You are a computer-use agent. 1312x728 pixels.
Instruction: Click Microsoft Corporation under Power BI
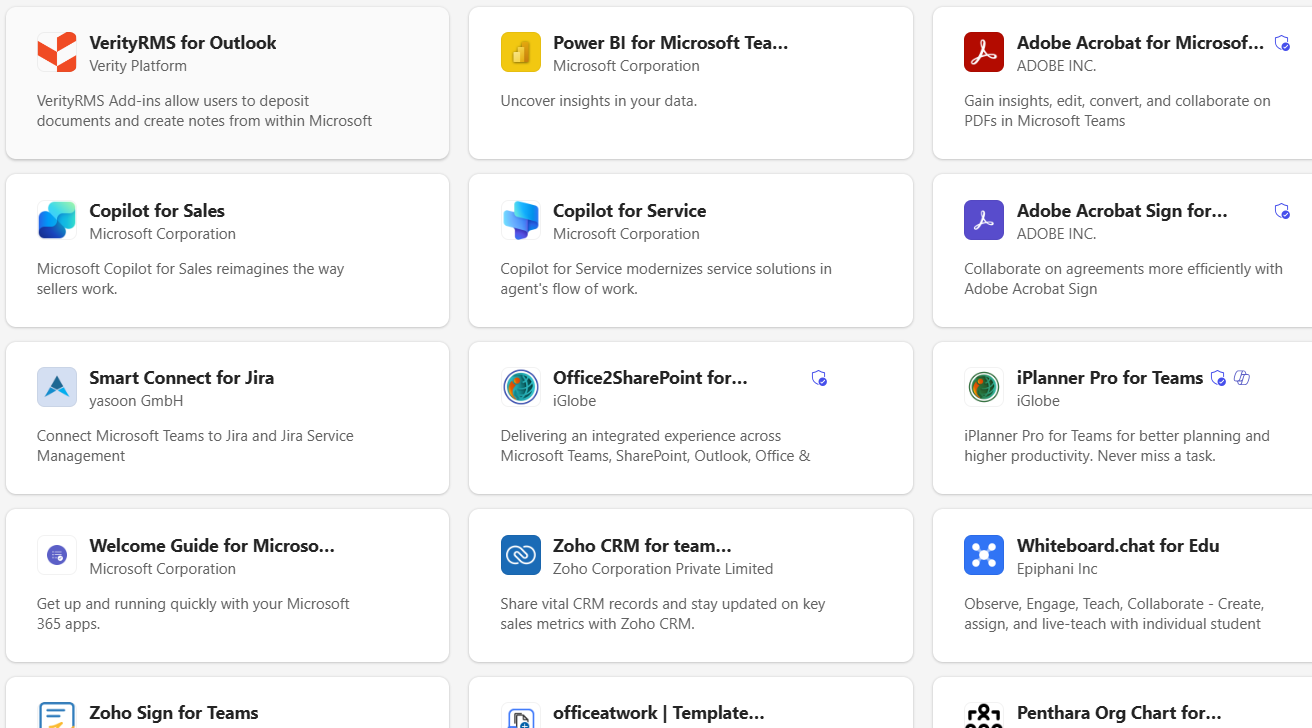coord(626,66)
